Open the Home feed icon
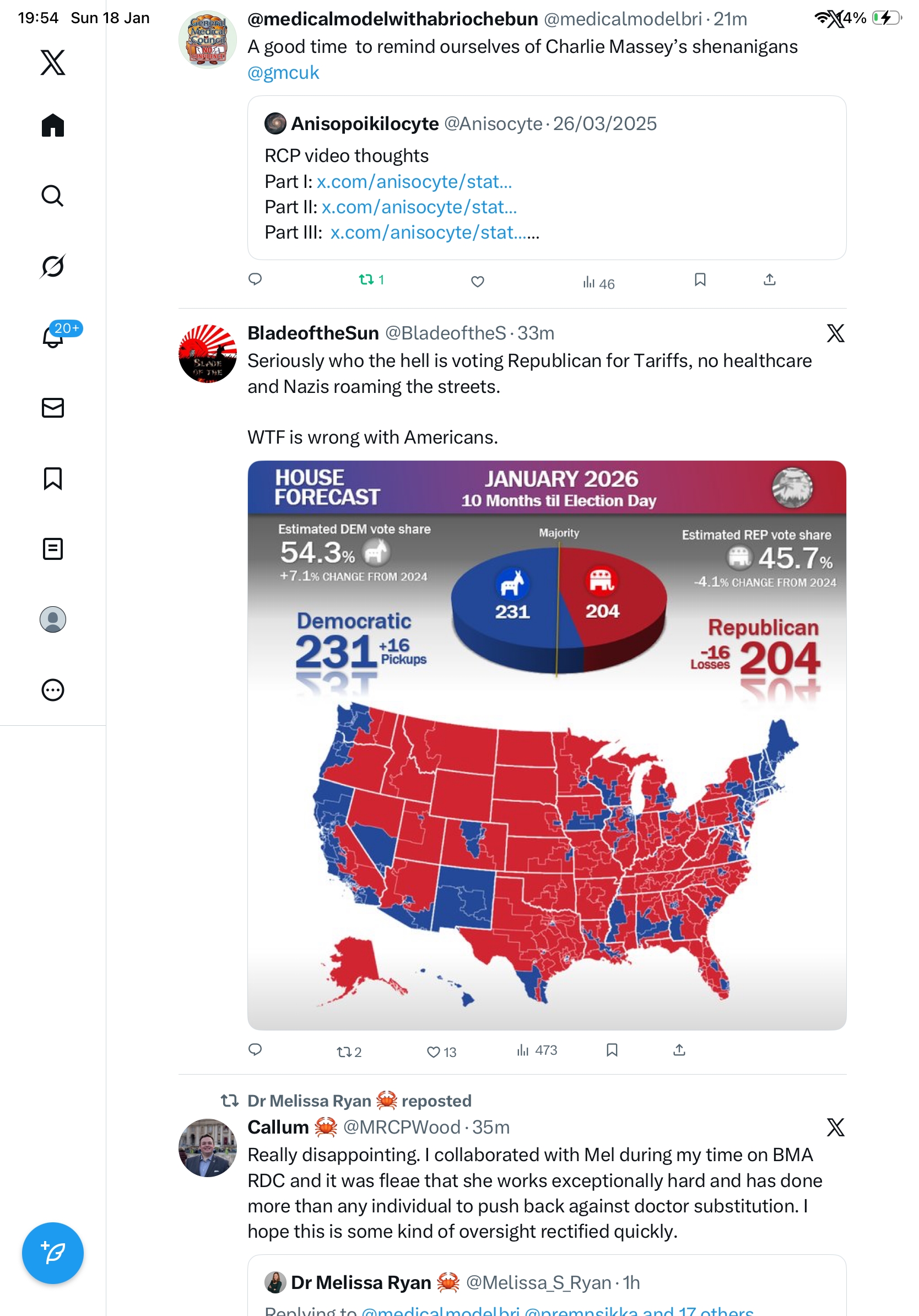The height and width of the screenshot is (1316, 919). pyautogui.click(x=53, y=125)
